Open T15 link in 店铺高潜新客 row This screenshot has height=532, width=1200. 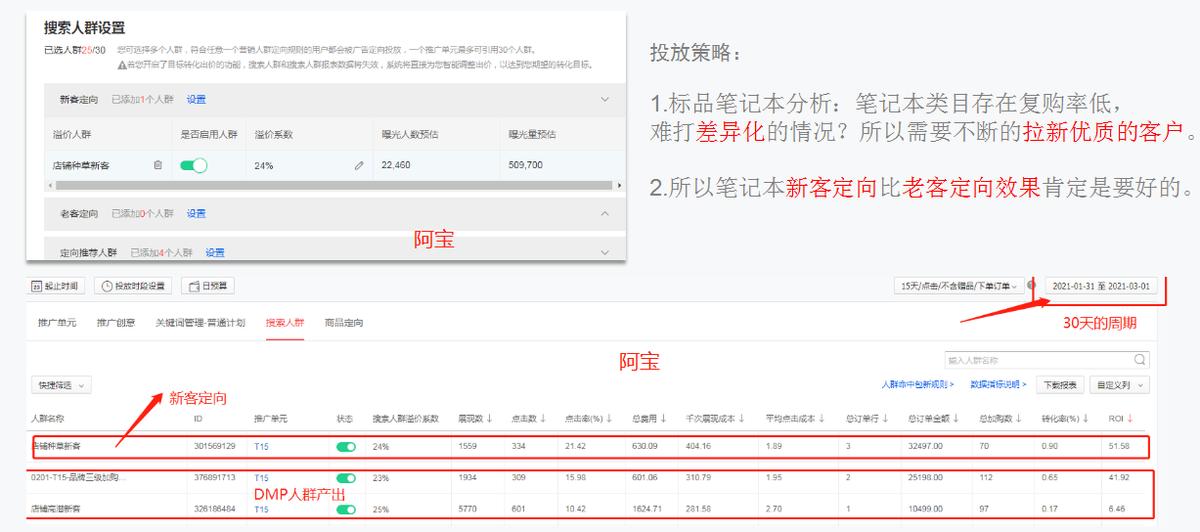pos(262,509)
